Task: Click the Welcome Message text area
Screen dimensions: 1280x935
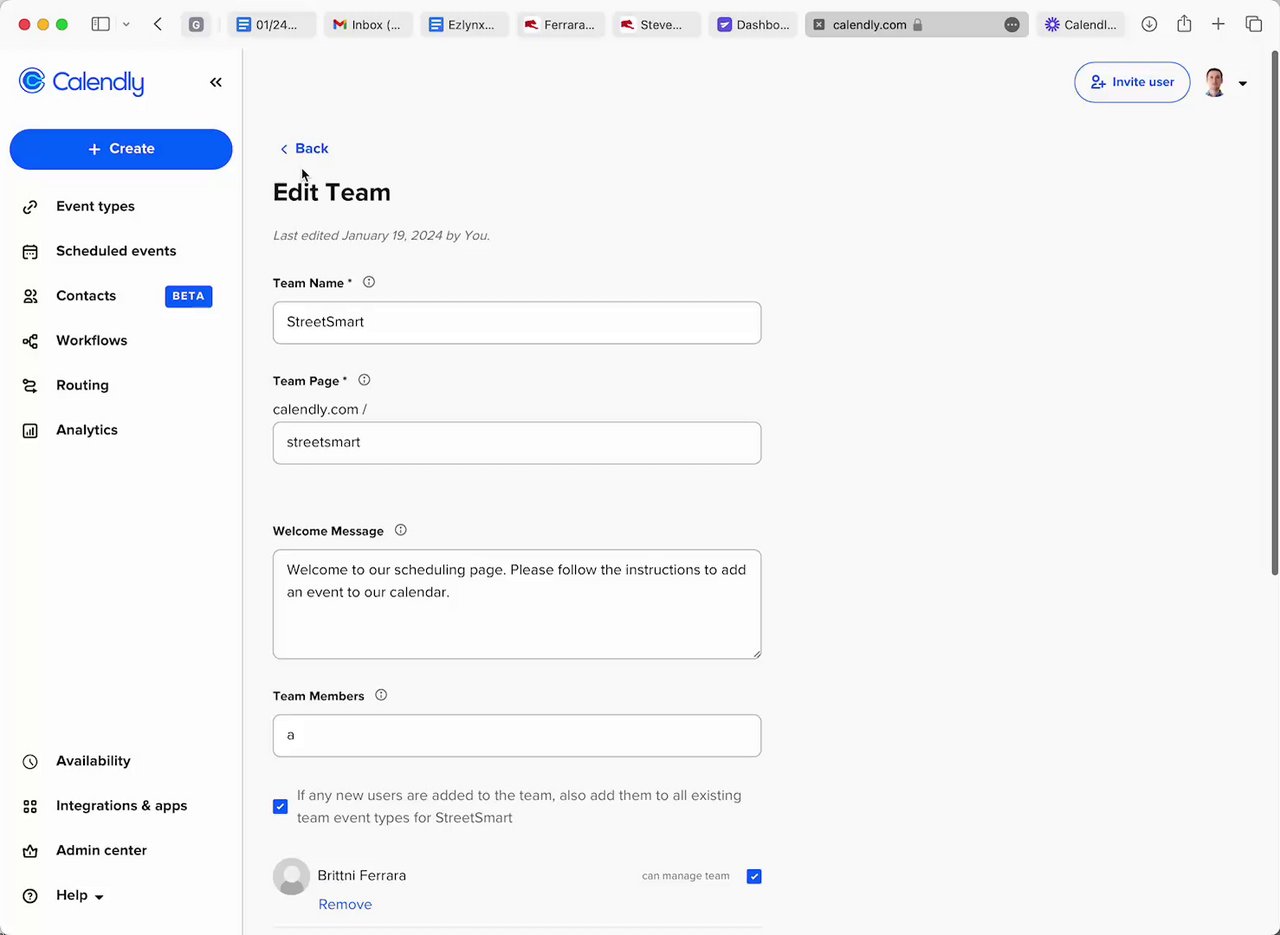Action: click(x=517, y=604)
